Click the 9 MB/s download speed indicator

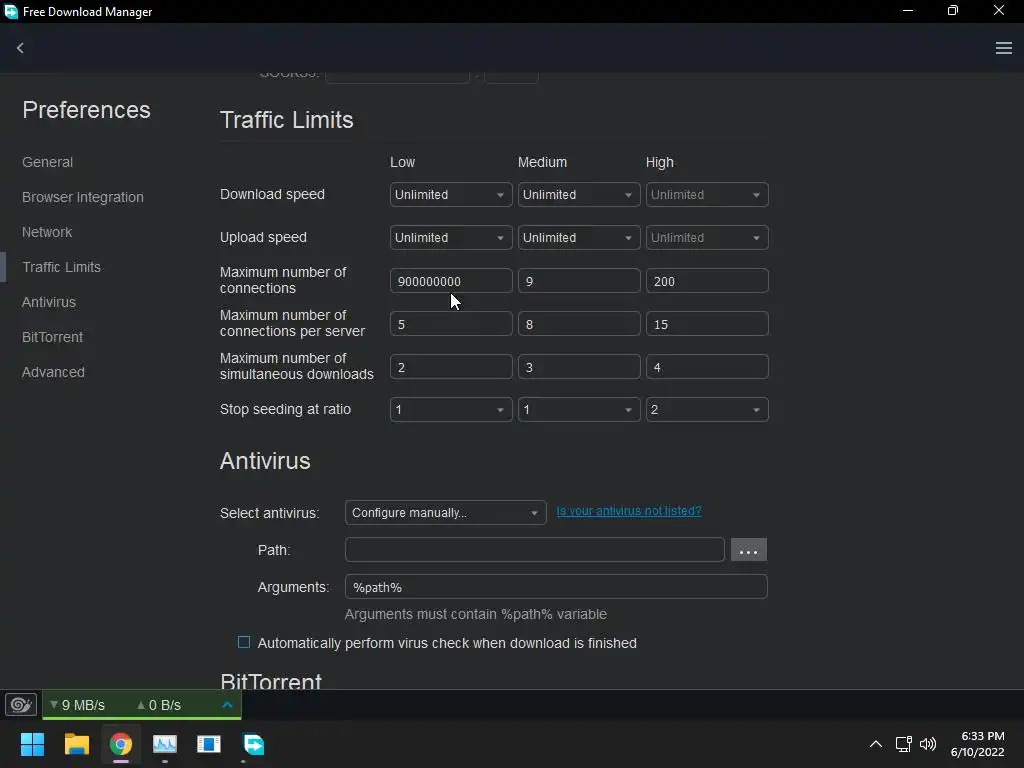pos(78,705)
